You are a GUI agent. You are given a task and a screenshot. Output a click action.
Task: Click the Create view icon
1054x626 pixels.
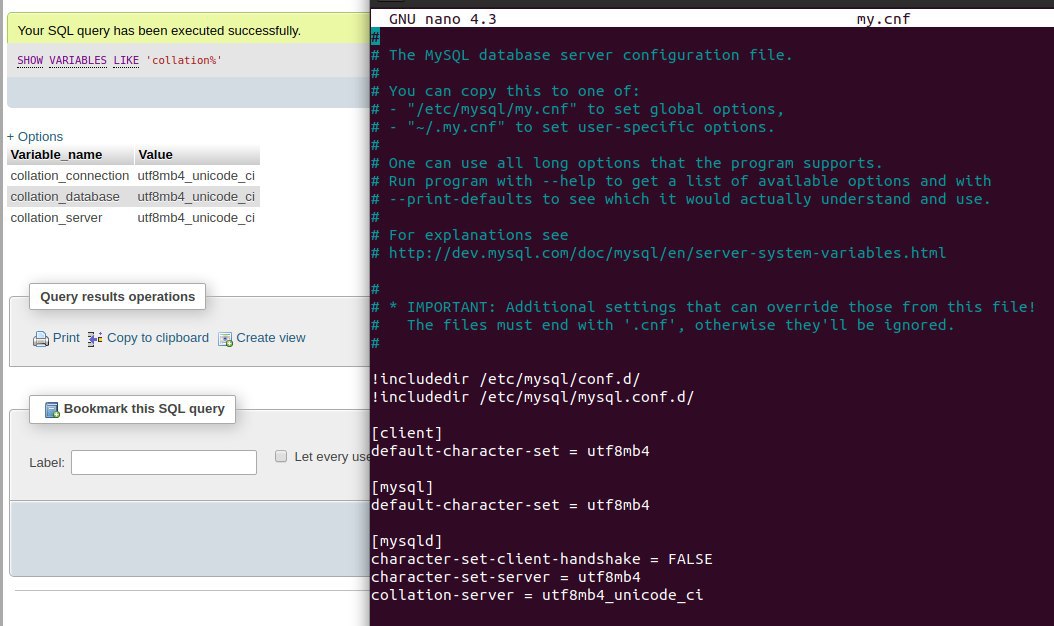tap(225, 339)
